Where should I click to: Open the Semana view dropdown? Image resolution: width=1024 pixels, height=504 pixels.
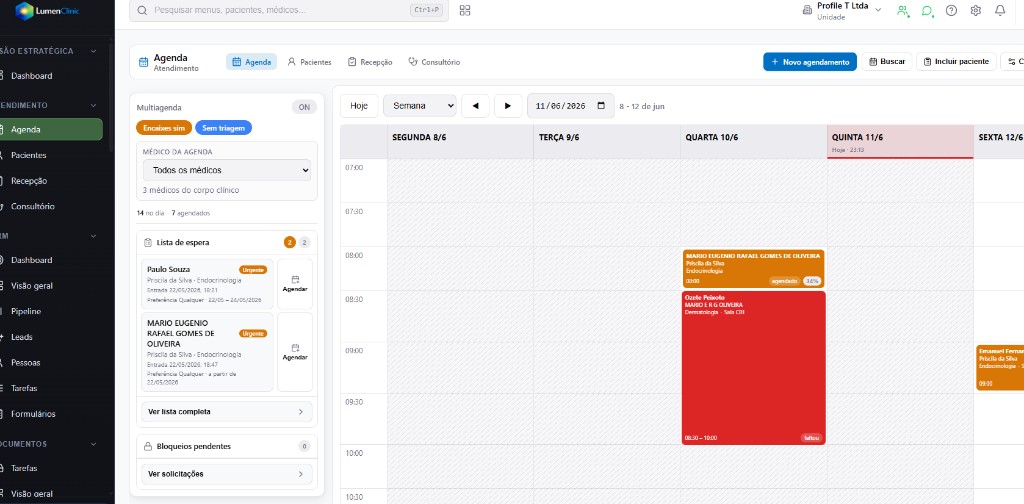pyautogui.click(x=419, y=106)
